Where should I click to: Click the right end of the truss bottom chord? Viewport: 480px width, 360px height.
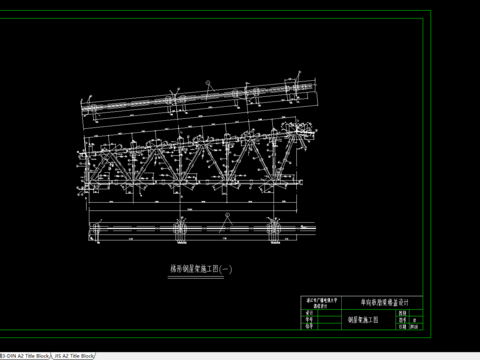click(x=301, y=182)
